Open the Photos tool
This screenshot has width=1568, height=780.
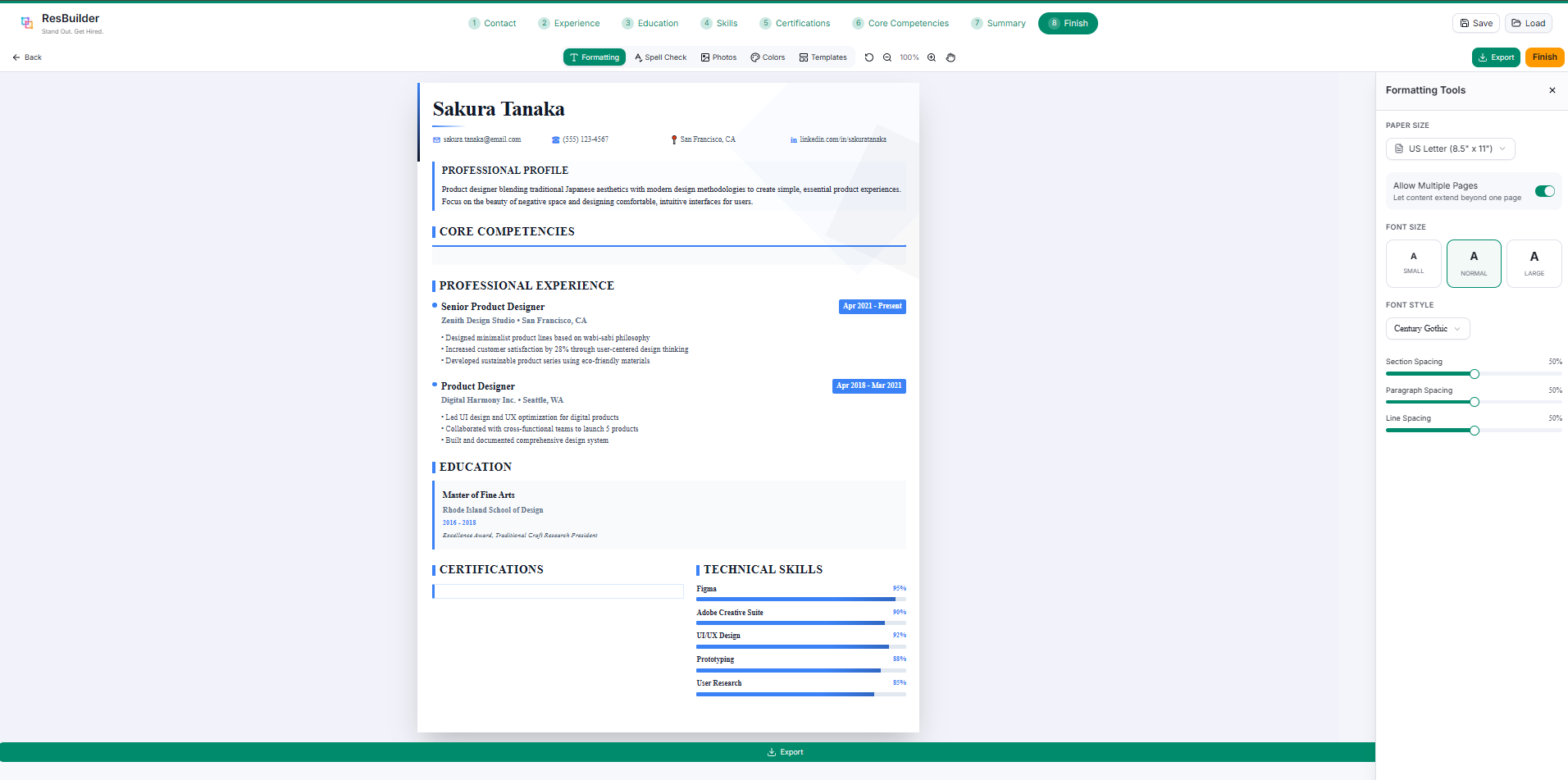point(718,57)
